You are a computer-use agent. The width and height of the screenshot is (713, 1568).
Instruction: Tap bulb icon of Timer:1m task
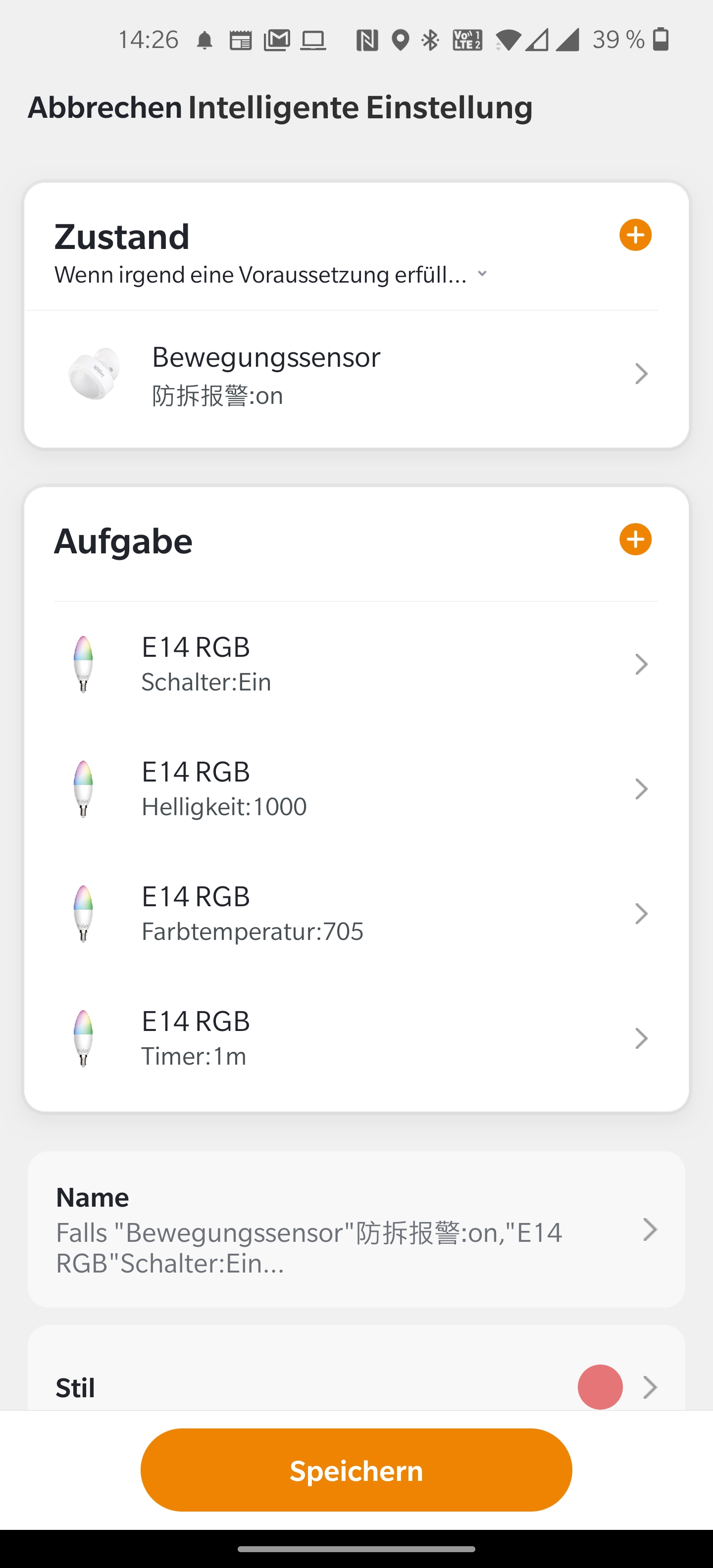coord(83,1038)
